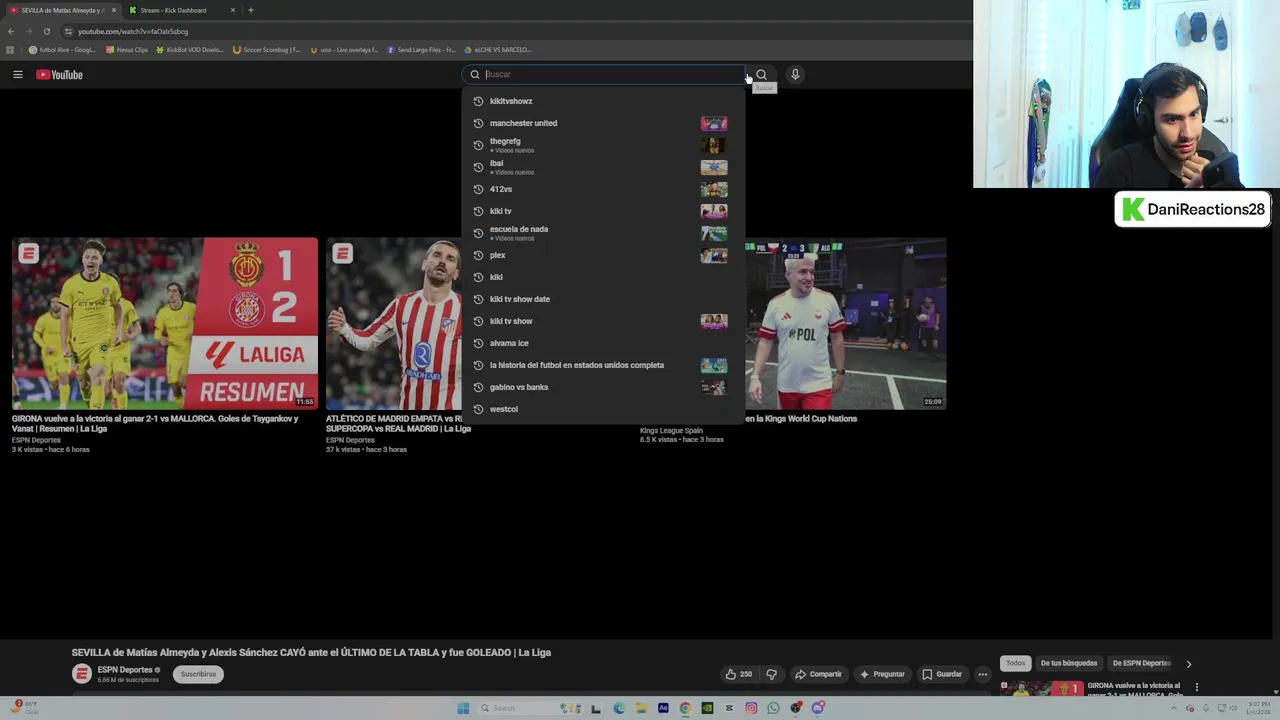This screenshot has height=720, width=1280.
Task: Open the Kings World Cup Nations video thumbnail
Action: point(845,323)
